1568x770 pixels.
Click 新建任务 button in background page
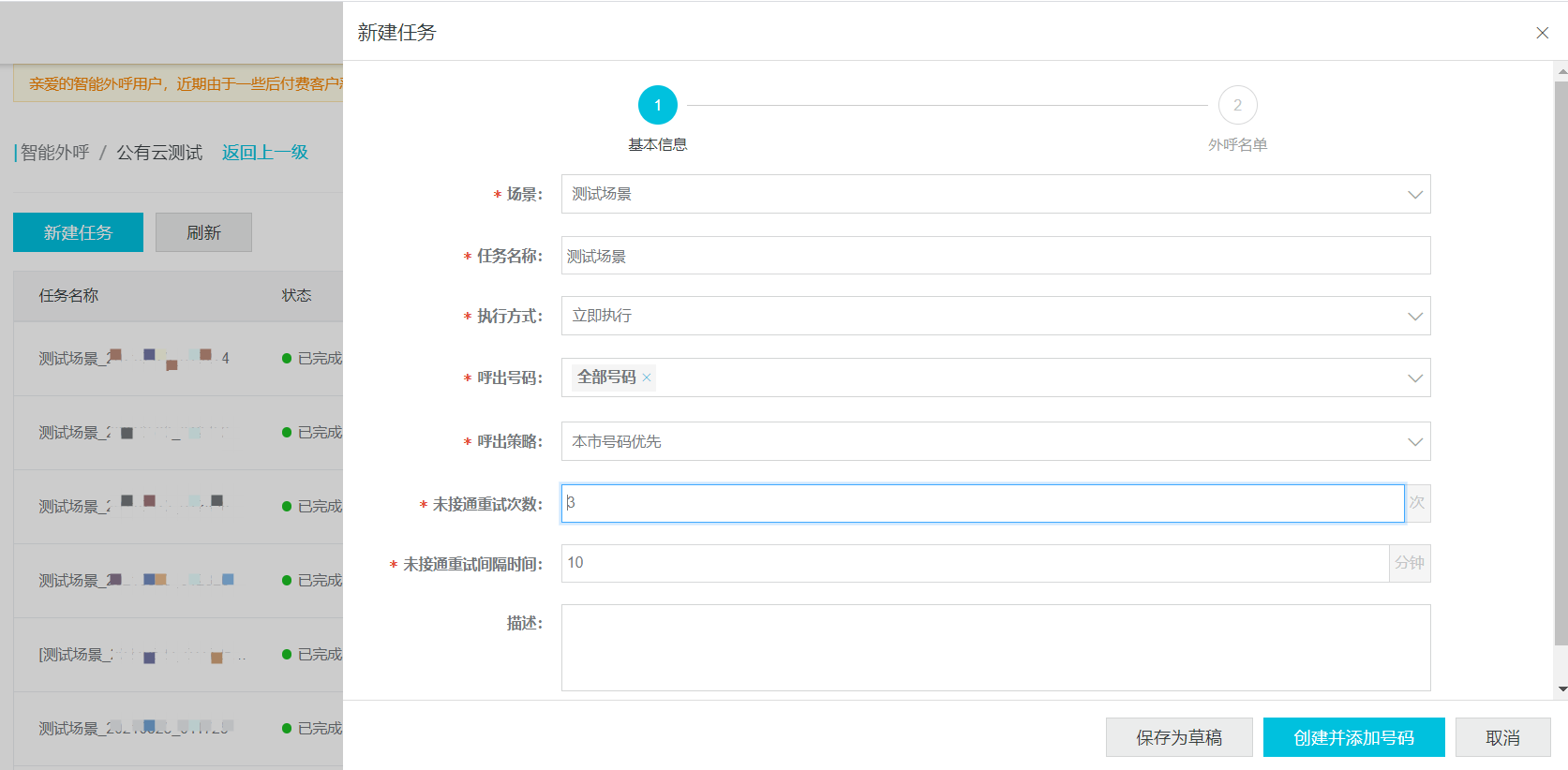click(x=78, y=232)
